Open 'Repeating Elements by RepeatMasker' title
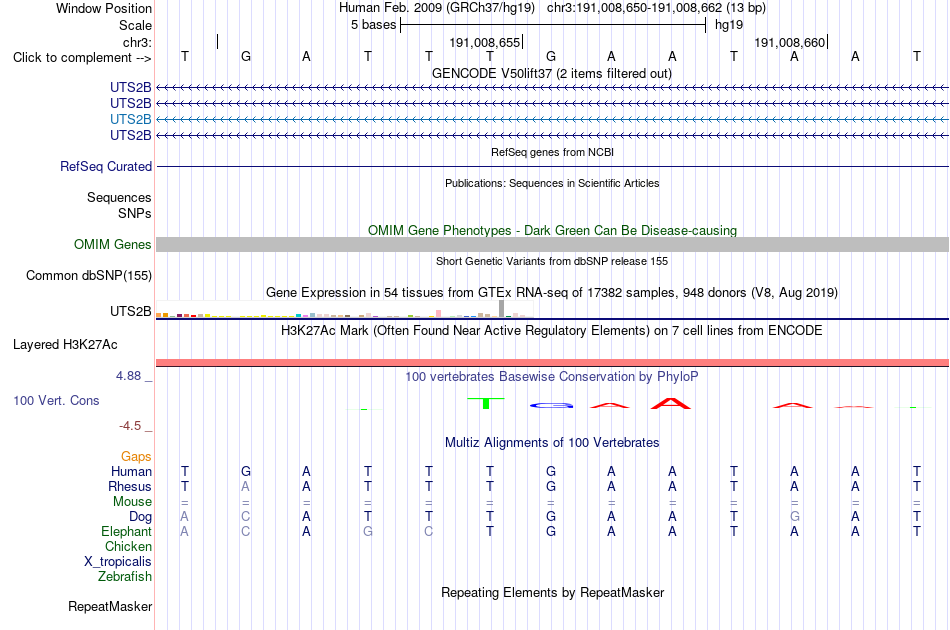Viewport: 950px width, 630px height. (552, 592)
